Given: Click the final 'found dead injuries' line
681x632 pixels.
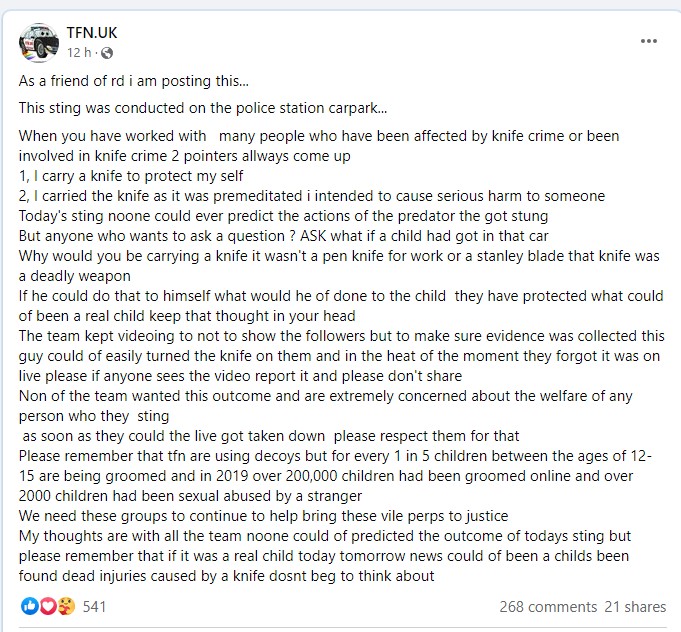Looking at the screenshot, I should coord(226,576).
